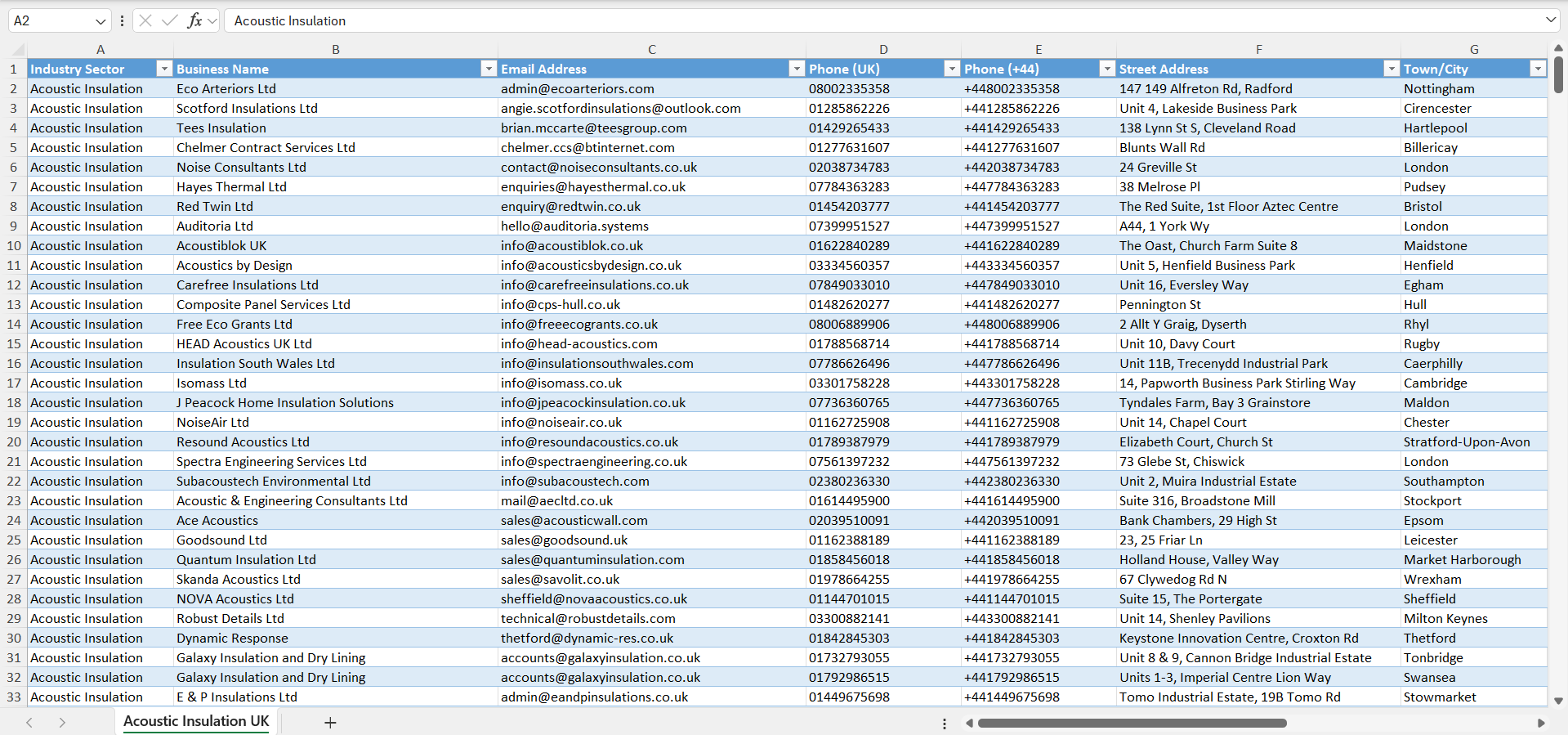This screenshot has height=735, width=1568.
Task: Select town cell Swansea
Action: [x=1474, y=677]
